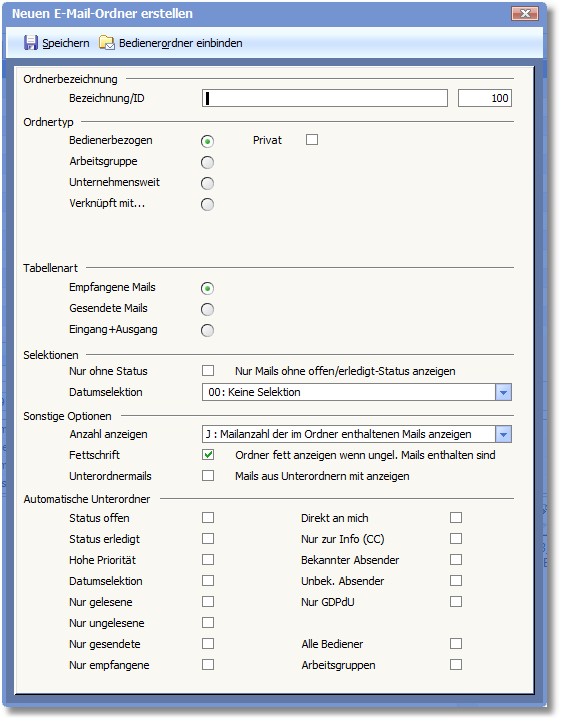Check the Alle Bediener checkbox
This screenshot has width=561, height=721.
click(456, 643)
